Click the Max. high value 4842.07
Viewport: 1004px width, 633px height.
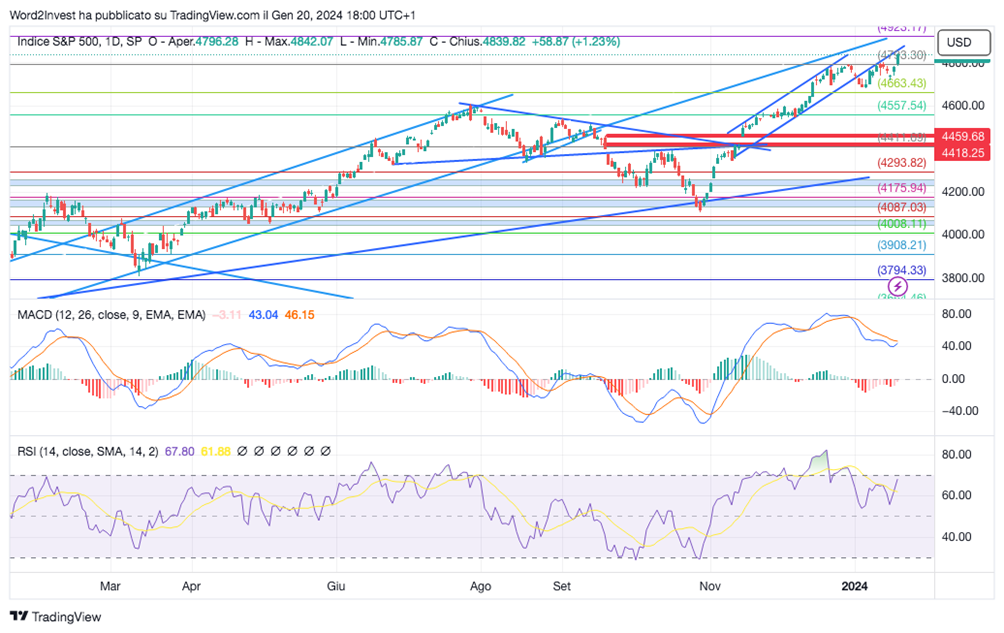point(312,42)
